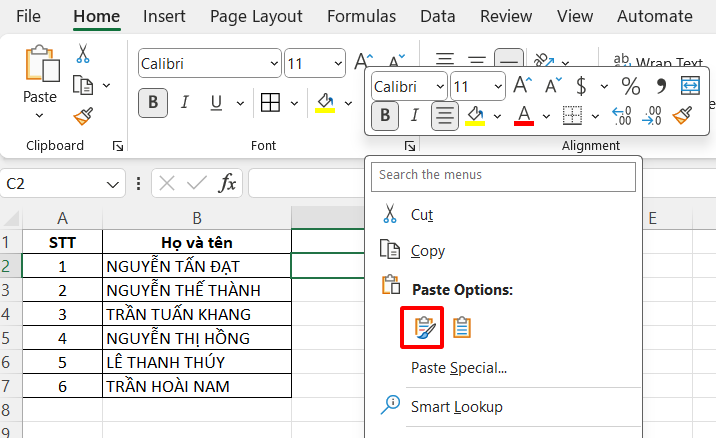Click Format Painter brush in the mini toolbar
Viewport: 716px width, 438px height.
tap(682, 116)
